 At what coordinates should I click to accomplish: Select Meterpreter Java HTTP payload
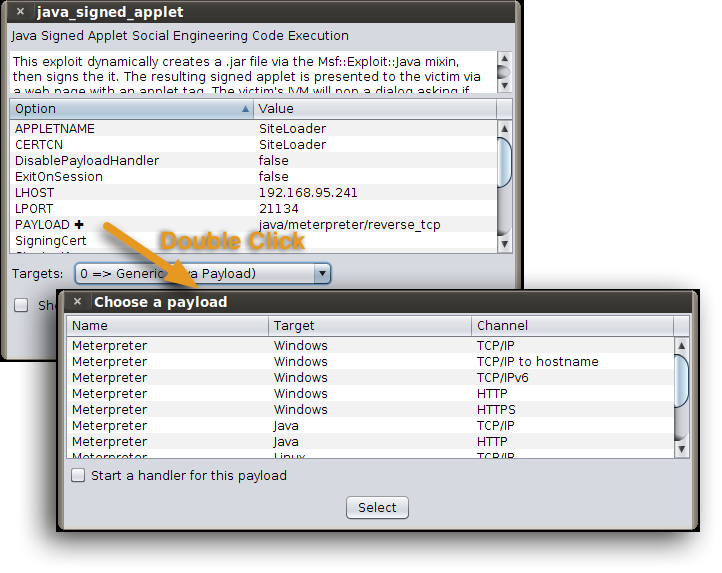[370, 442]
